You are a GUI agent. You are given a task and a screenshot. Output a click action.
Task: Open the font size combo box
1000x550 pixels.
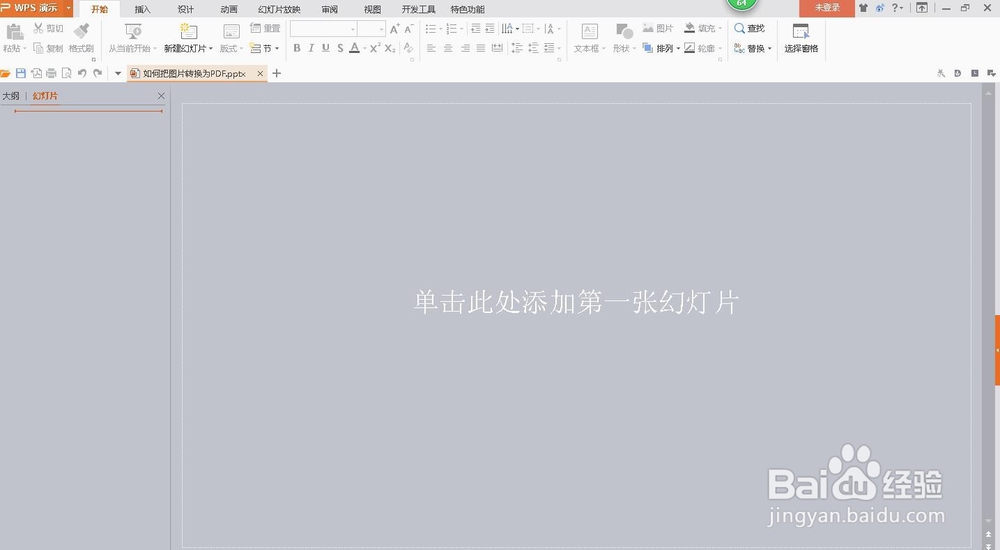(371, 29)
